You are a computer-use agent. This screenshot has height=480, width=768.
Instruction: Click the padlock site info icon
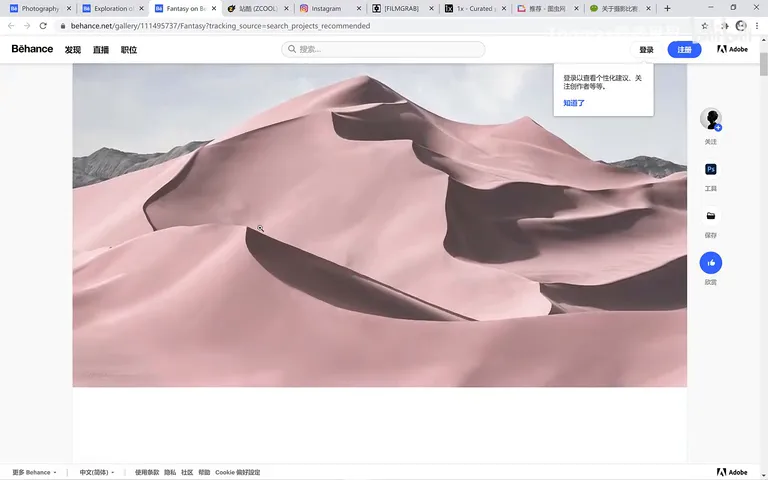(63, 26)
